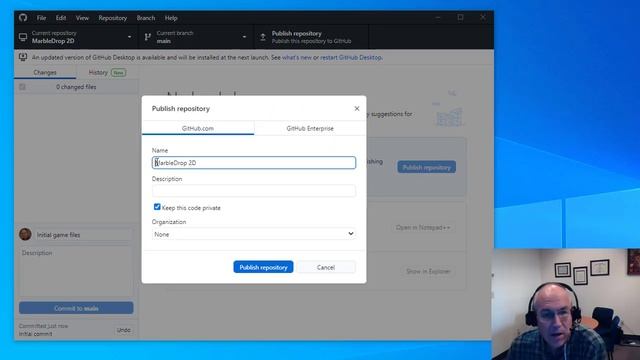Click Open in Notepad++ button
This screenshot has width=640, height=360.
423,227
